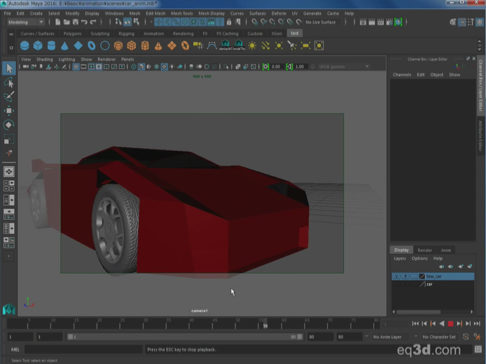Viewport: 486px width, 364px height.
Task: Open the Script Editor icon at bottom right
Action: tap(478, 349)
